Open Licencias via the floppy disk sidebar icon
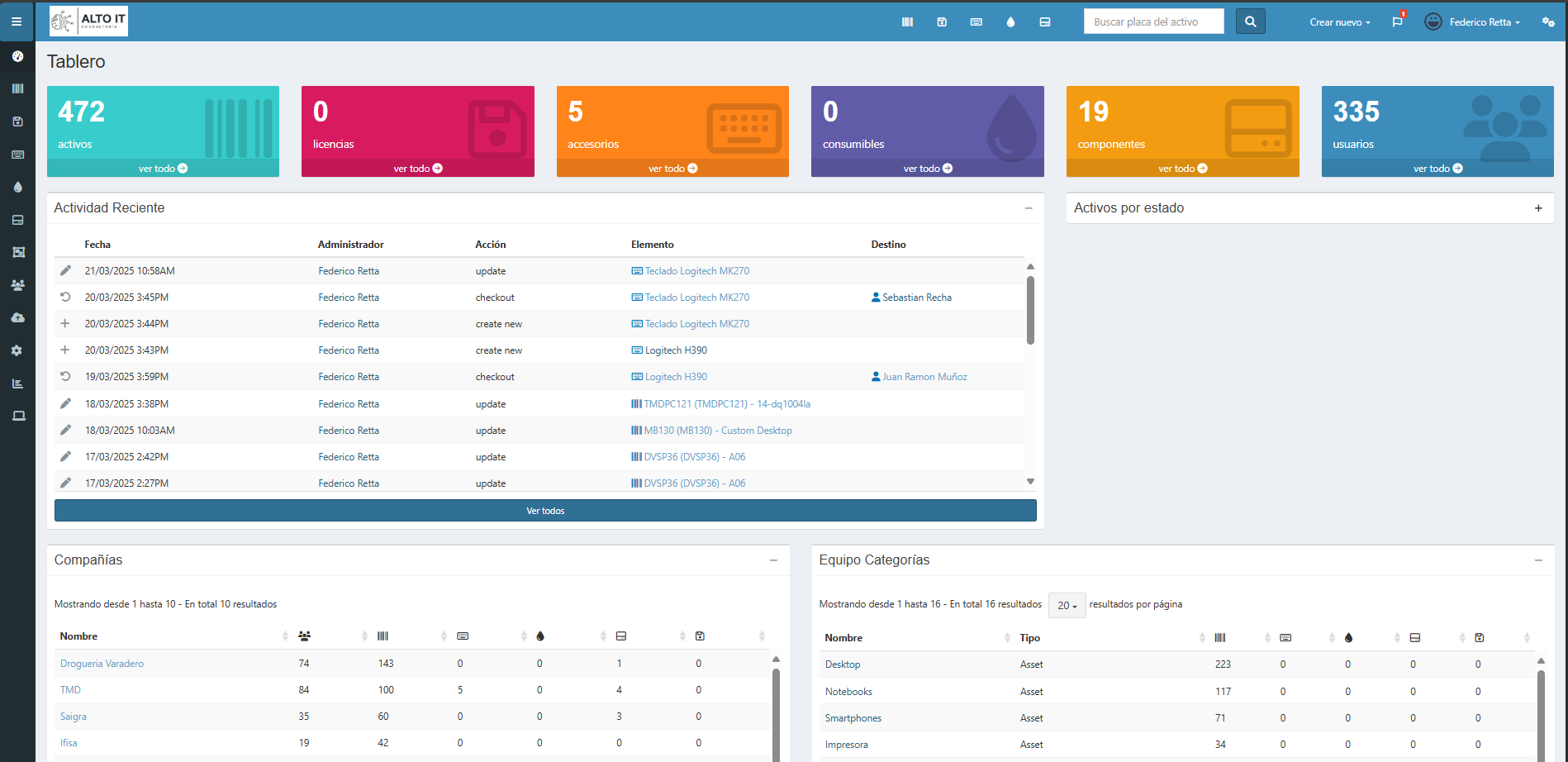Screen dimensions: 1568x762 click(17, 121)
